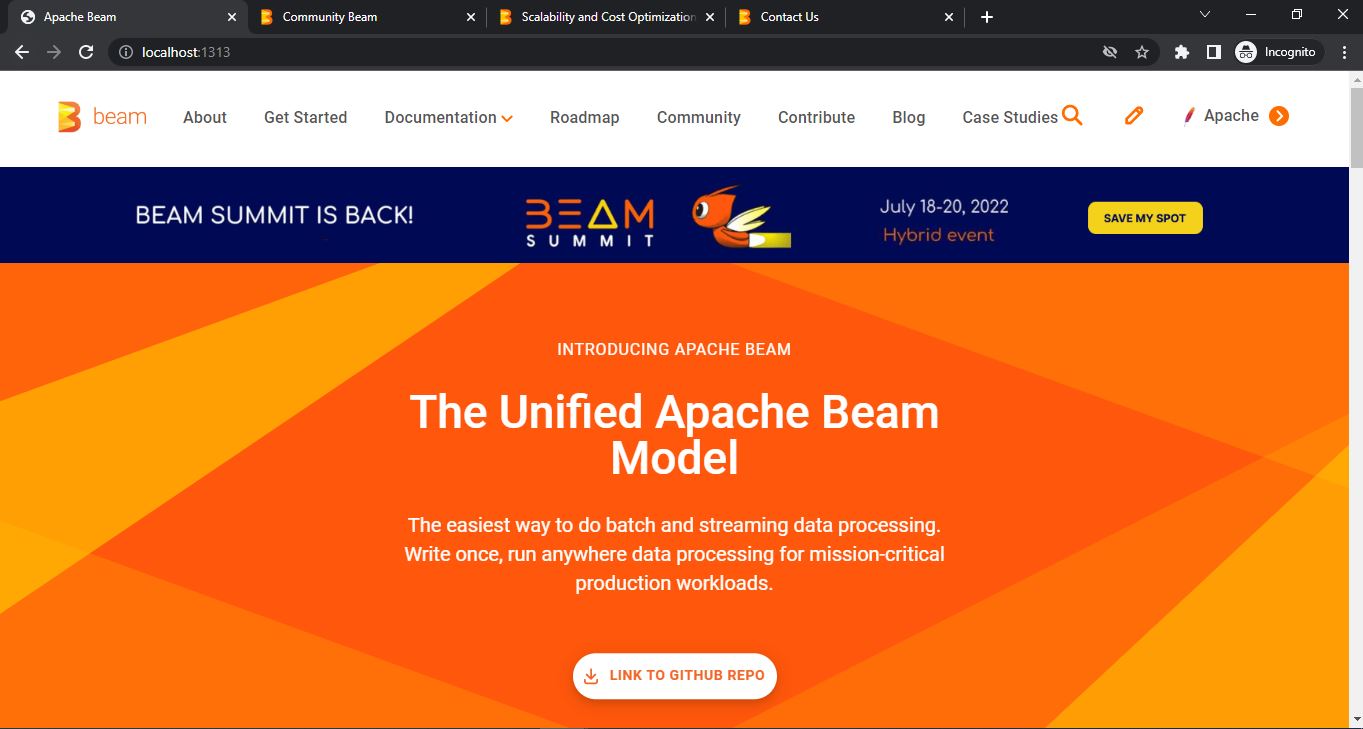Click download icon in GitHub button
1363x729 pixels.
pos(591,675)
